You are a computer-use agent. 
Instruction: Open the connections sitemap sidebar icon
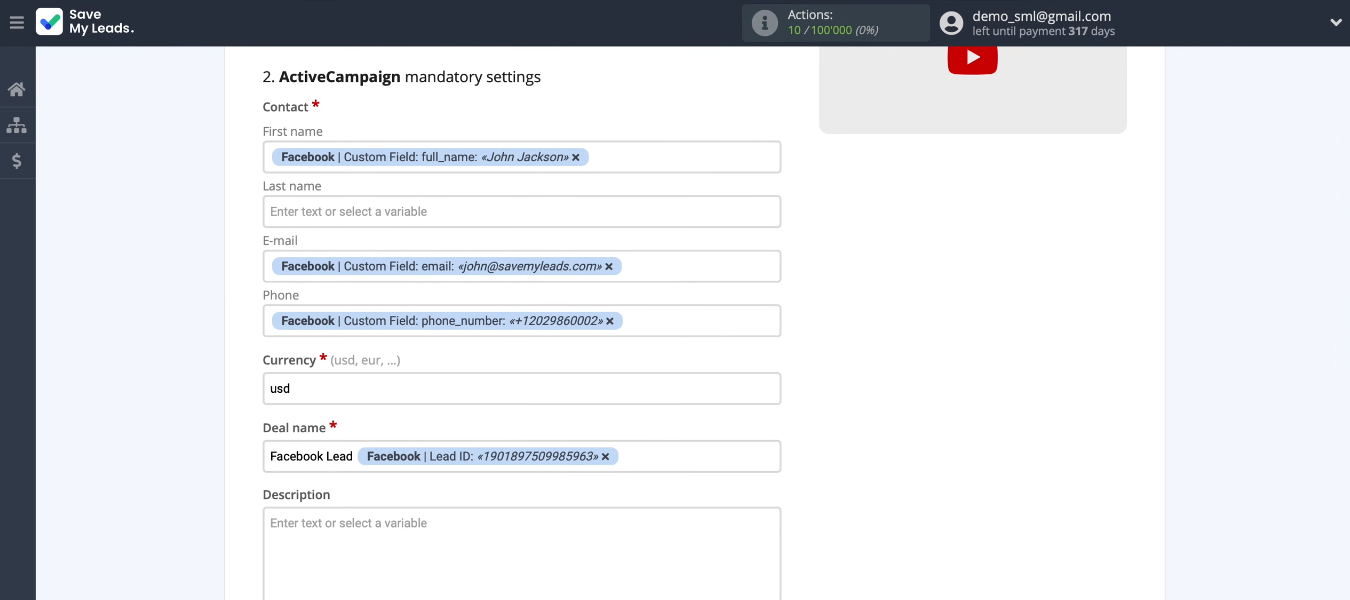16,125
